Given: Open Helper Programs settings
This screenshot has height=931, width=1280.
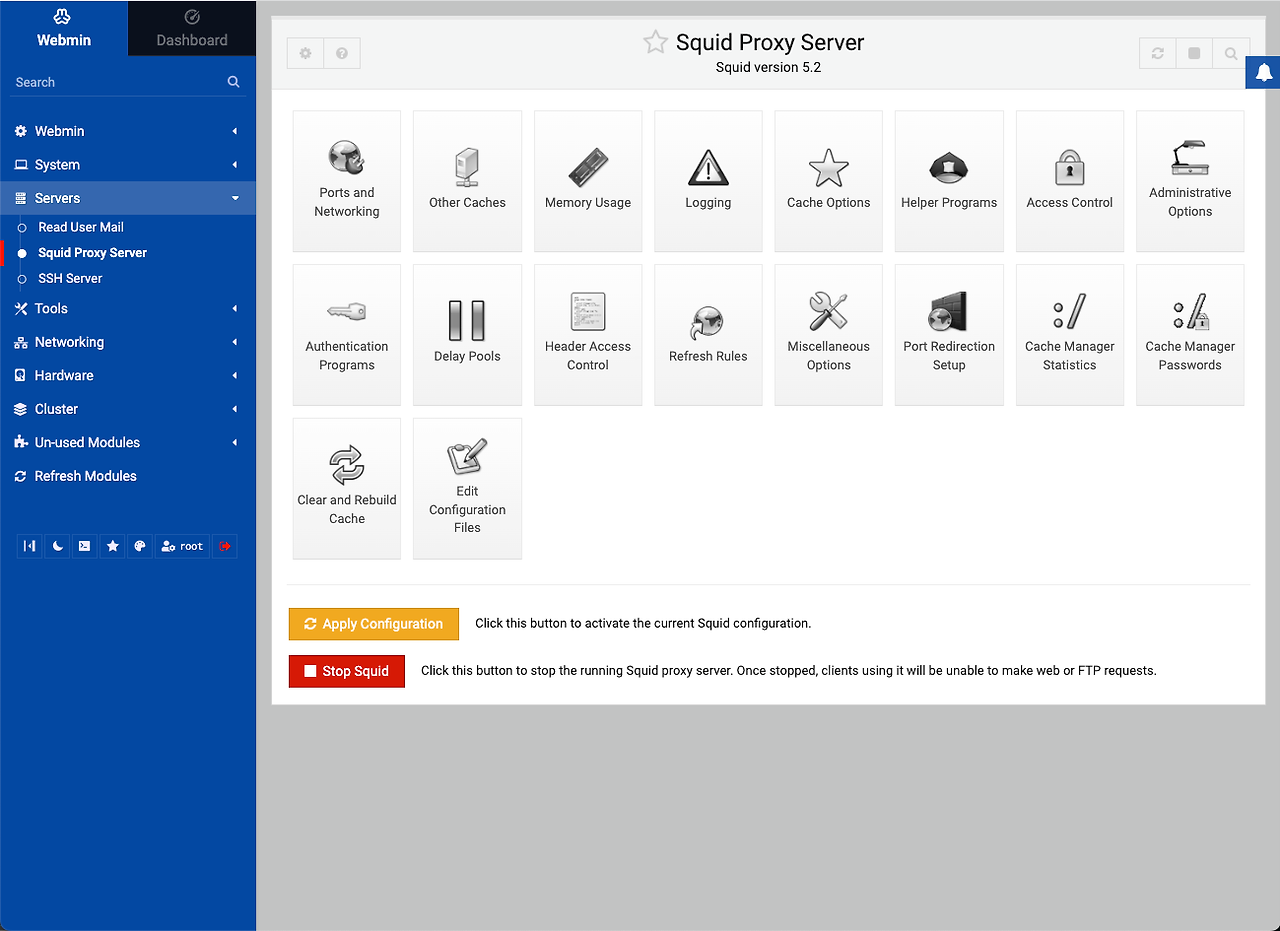Looking at the screenshot, I should tap(949, 181).
